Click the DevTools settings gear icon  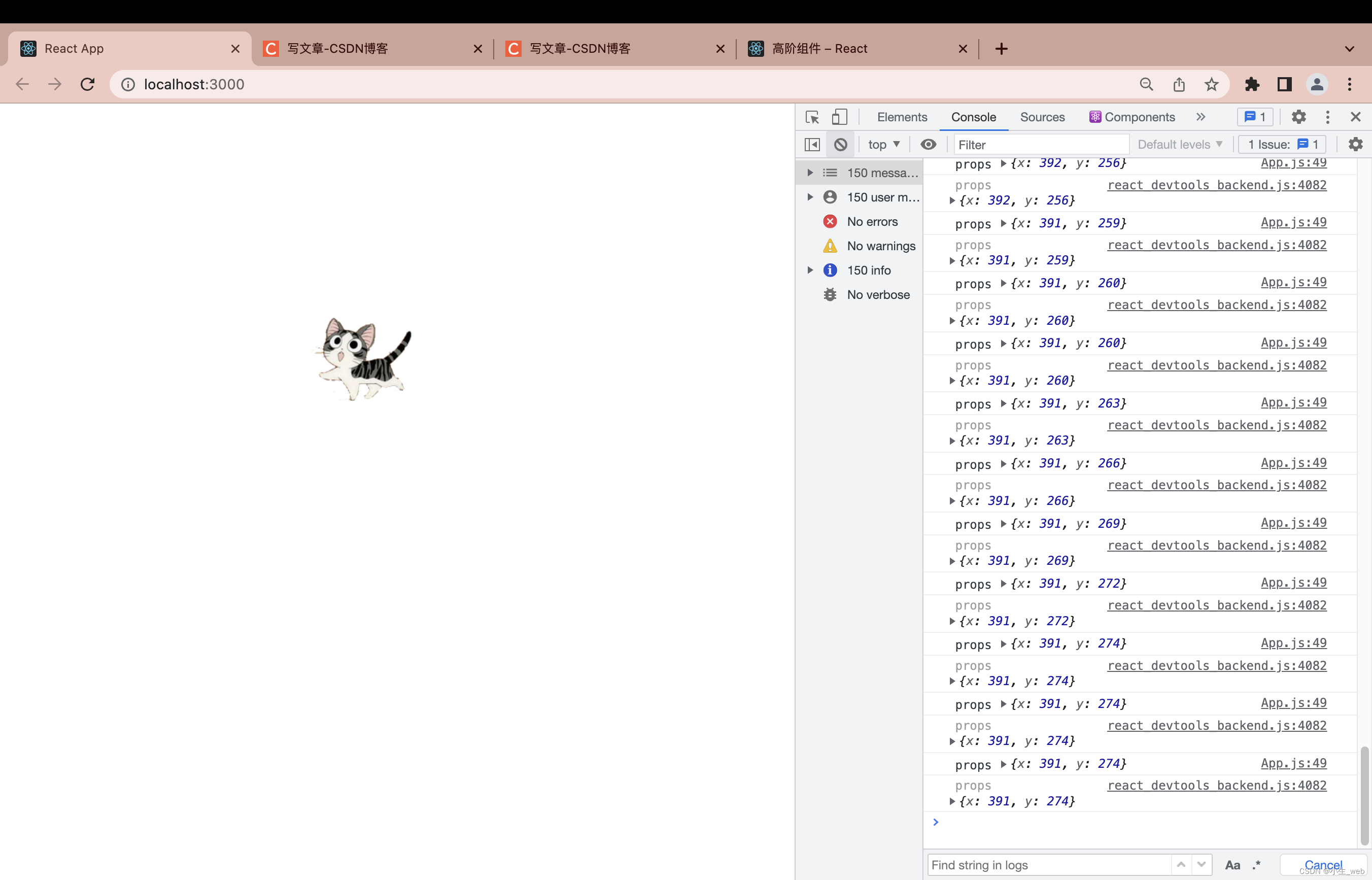point(1299,117)
